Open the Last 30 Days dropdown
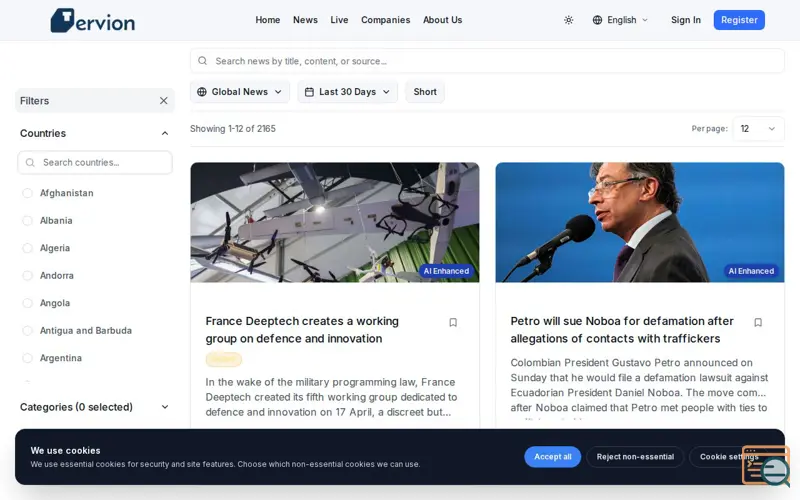Screen dimensions: 800x500 (347, 92)
